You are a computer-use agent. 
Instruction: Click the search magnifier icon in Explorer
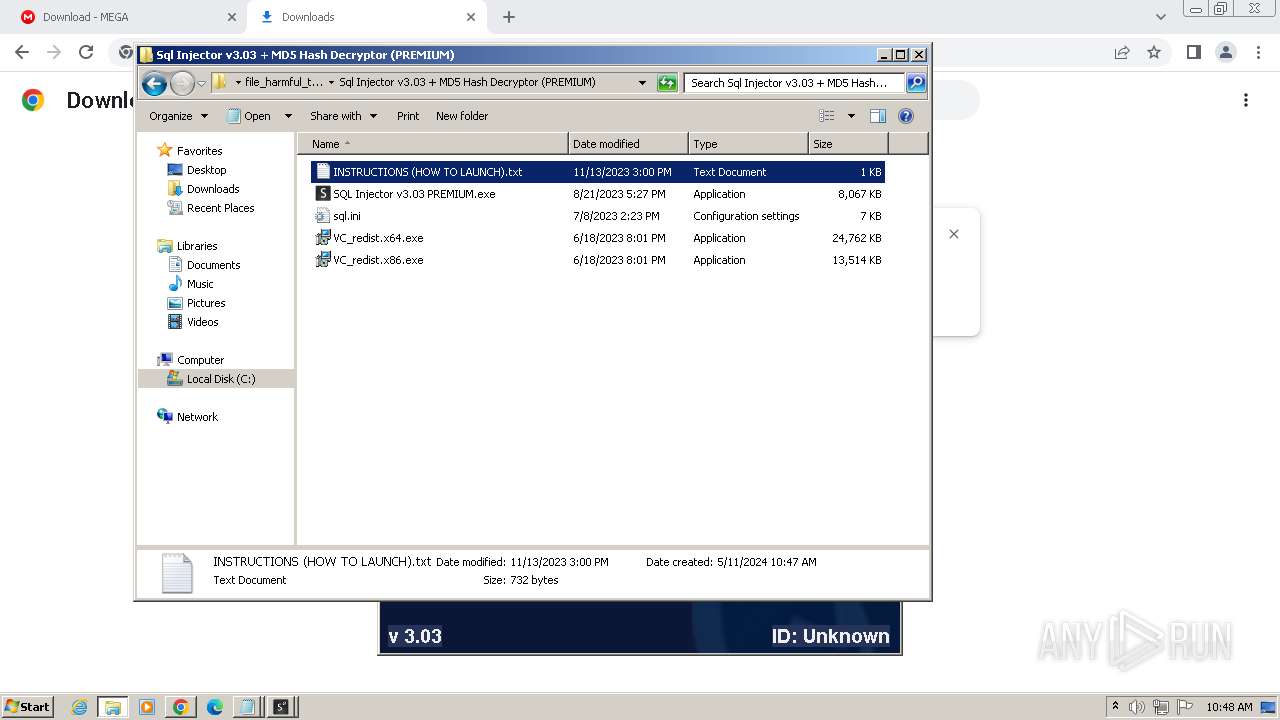click(915, 83)
